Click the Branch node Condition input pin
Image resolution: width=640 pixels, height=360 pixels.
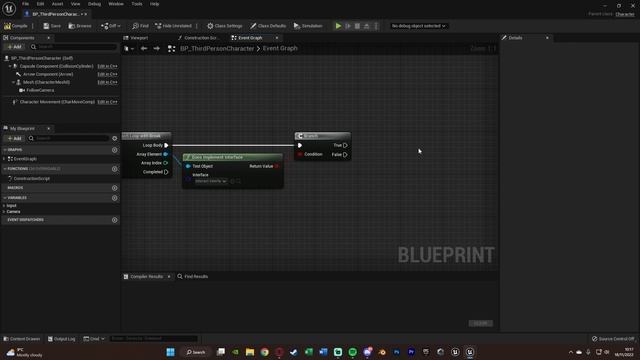click(x=300, y=154)
